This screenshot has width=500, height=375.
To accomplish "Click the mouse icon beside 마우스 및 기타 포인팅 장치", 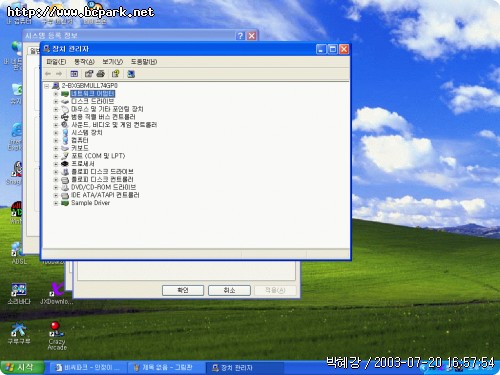I will 65,109.
